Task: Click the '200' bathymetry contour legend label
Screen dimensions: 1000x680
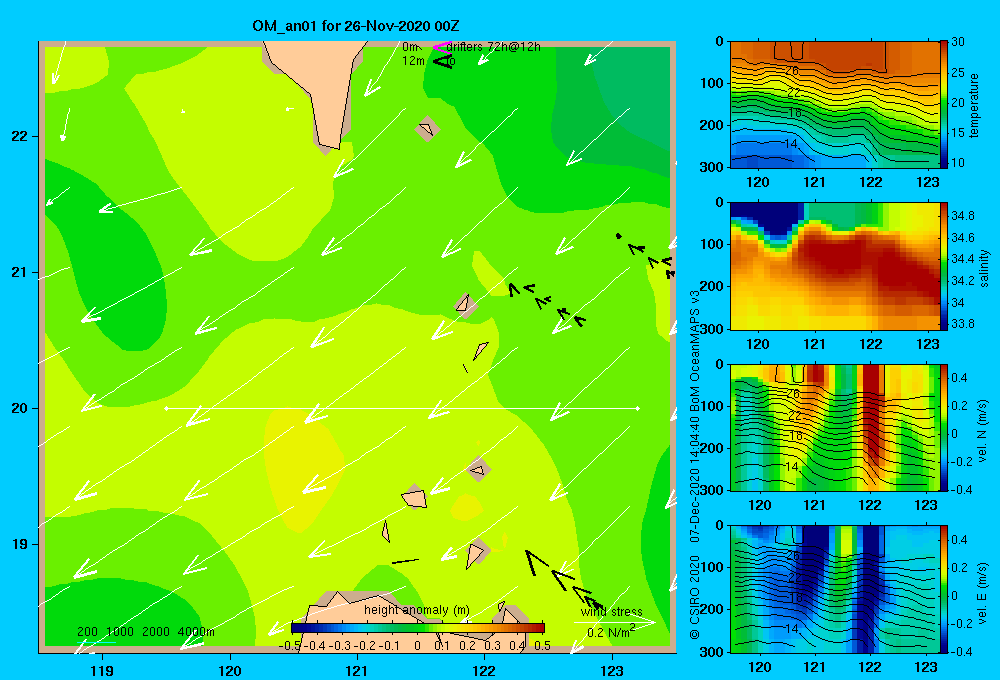Action: (87, 632)
